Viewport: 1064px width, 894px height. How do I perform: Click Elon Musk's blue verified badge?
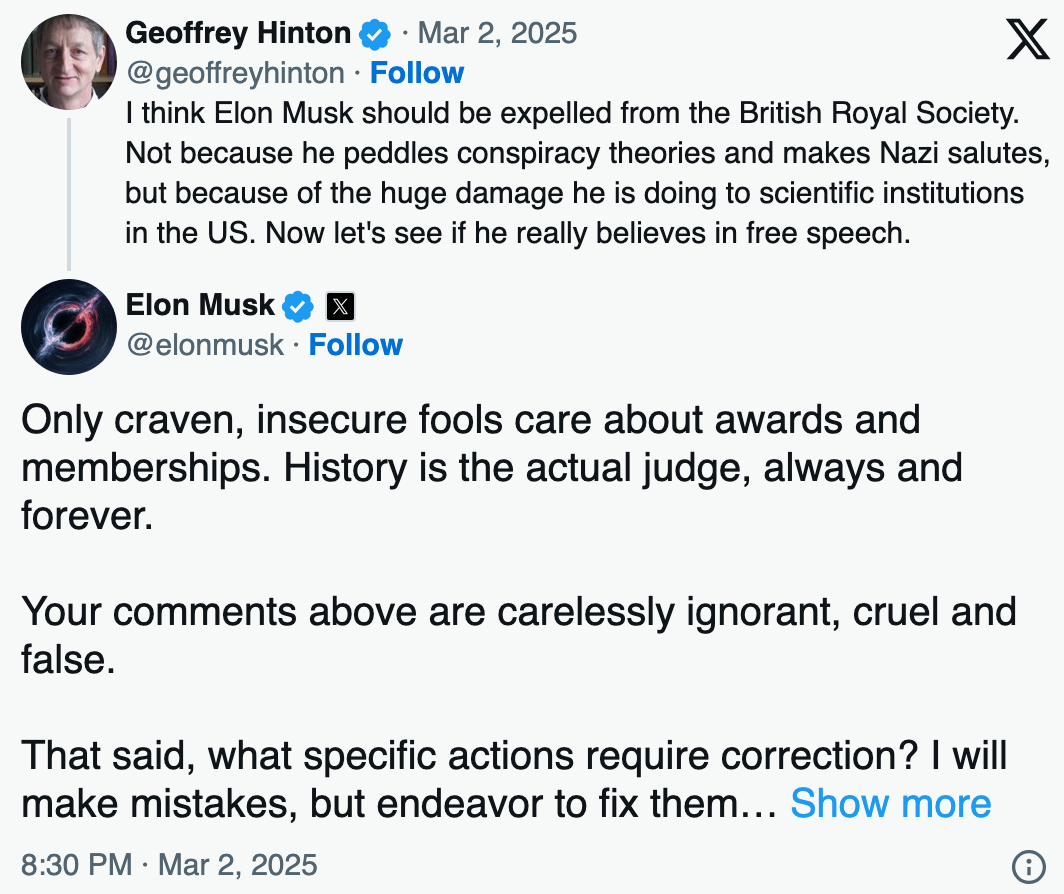298,306
